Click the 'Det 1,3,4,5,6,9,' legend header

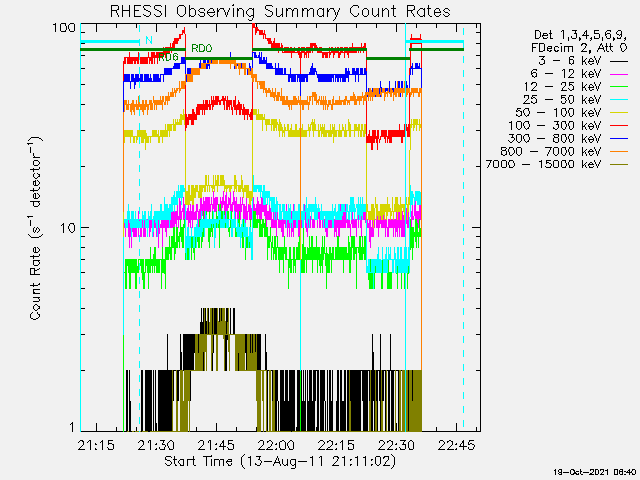point(580,36)
